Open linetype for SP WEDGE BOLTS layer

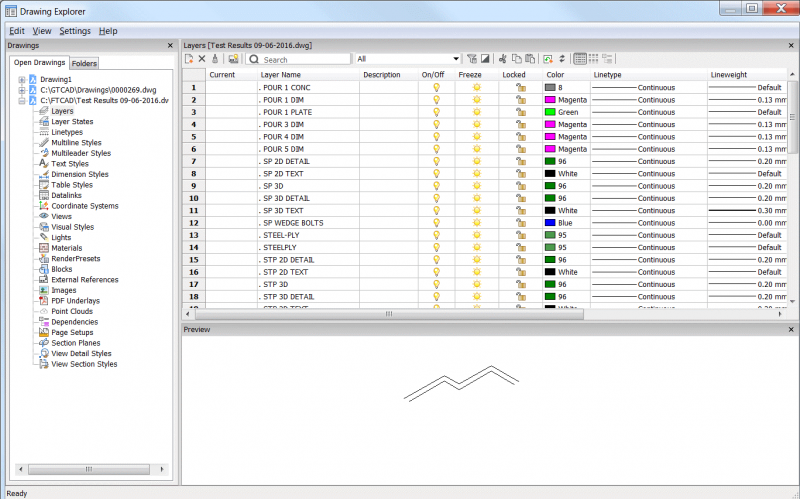(648, 223)
